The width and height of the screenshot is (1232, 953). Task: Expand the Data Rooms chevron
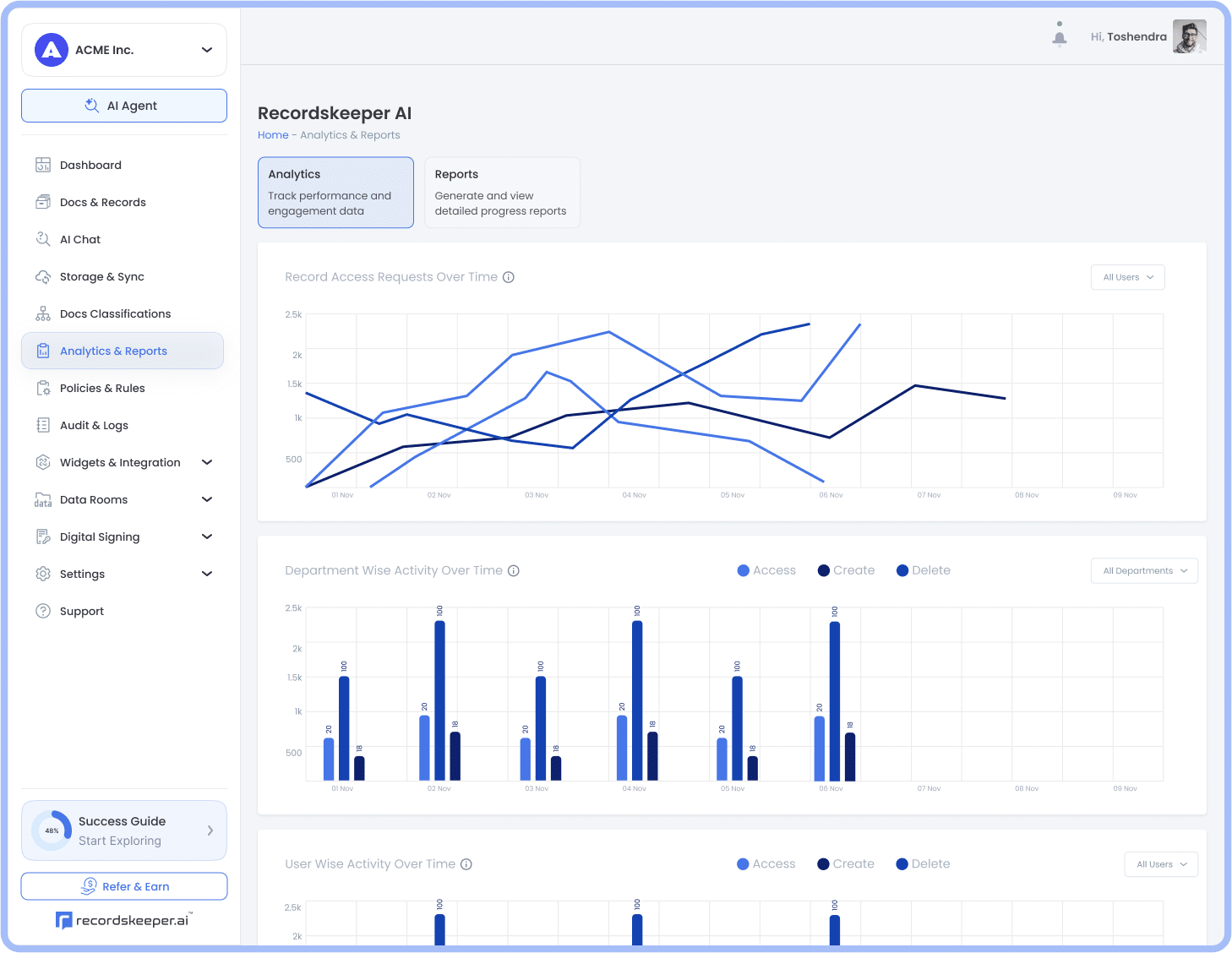click(x=207, y=499)
